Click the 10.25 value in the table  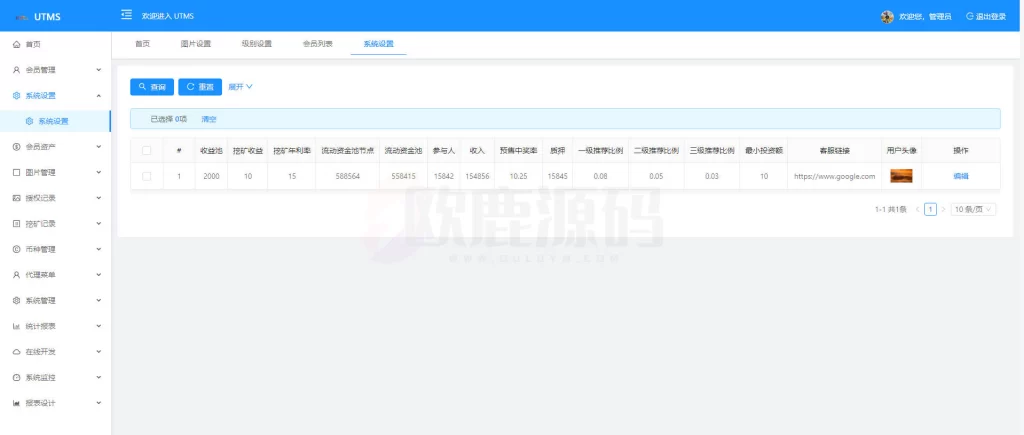click(x=519, y=176)
